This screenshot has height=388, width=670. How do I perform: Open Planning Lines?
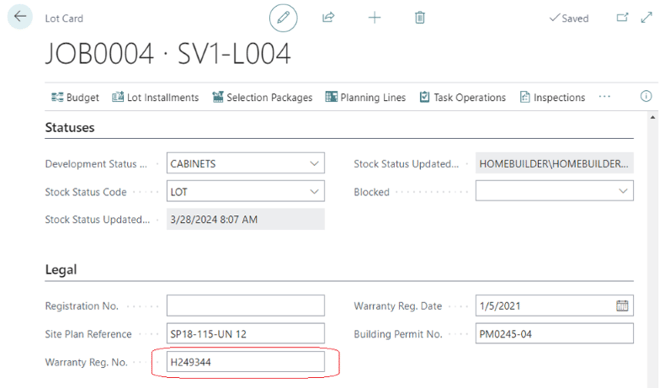point(365,97)
